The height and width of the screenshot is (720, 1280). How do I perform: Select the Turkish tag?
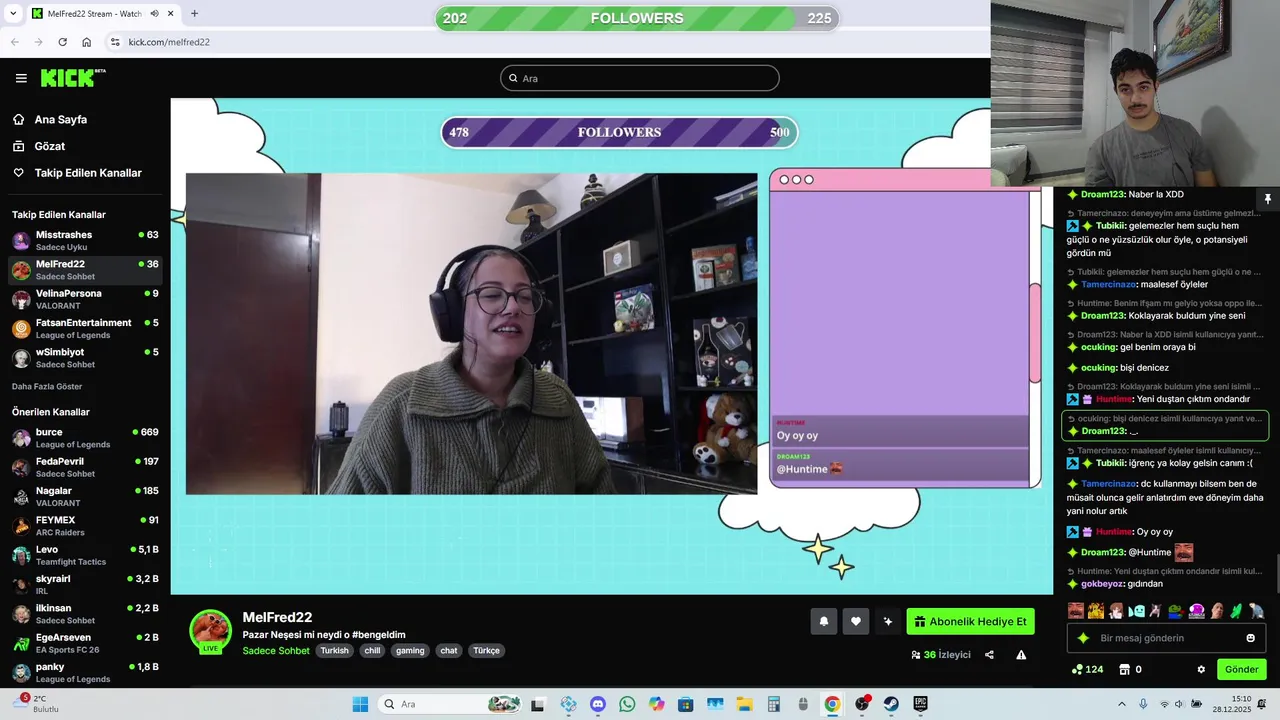point(335,651)
